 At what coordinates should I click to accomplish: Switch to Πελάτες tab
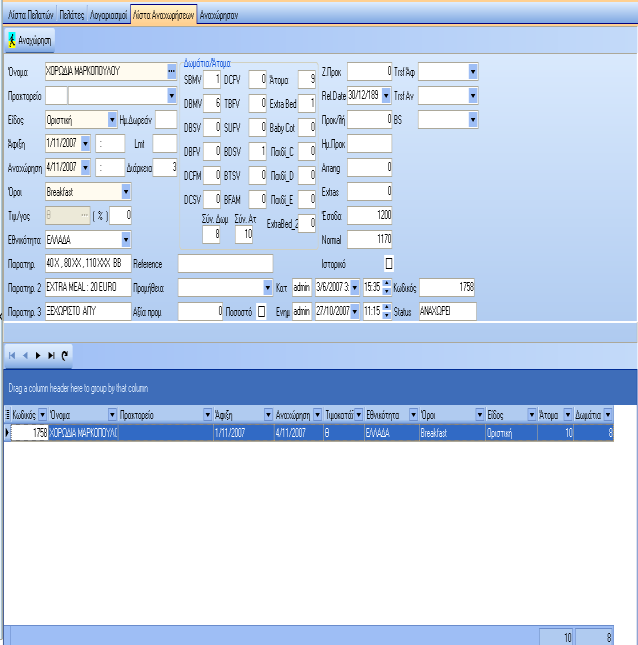[72, 15]
